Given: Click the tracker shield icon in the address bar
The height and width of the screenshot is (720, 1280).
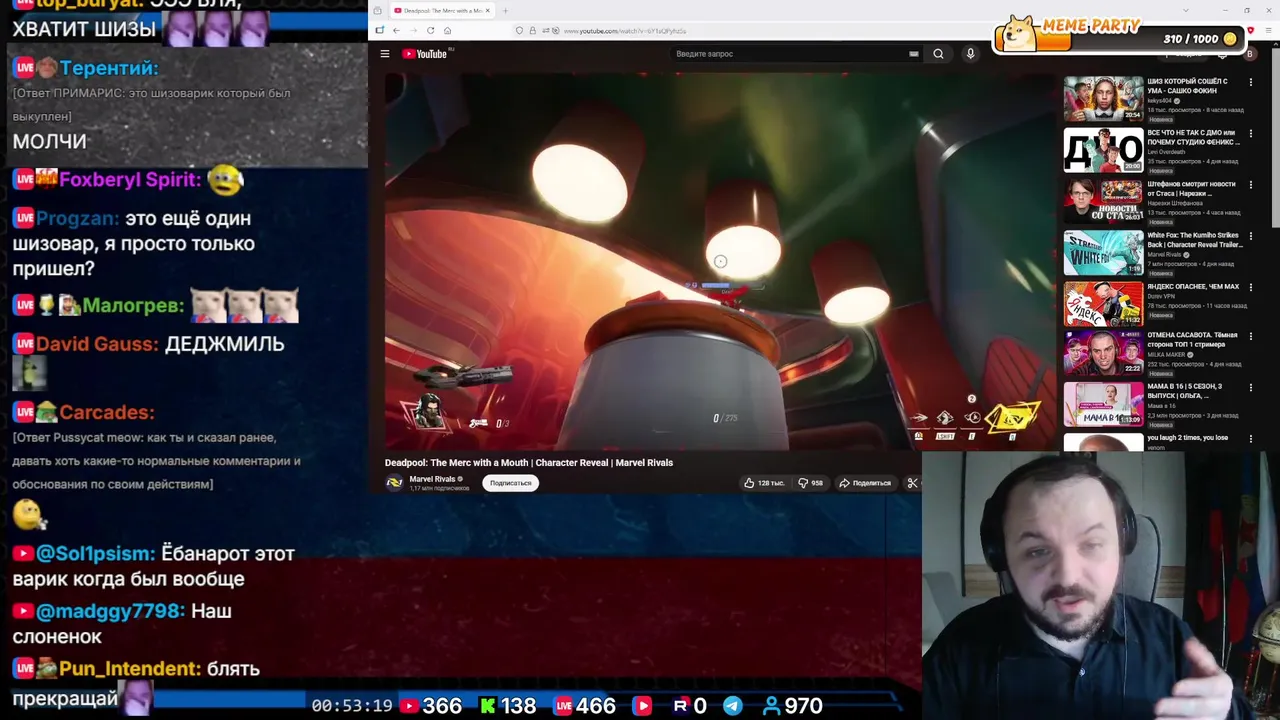Looking at the screenshot, I should click(x=519, y=31).
